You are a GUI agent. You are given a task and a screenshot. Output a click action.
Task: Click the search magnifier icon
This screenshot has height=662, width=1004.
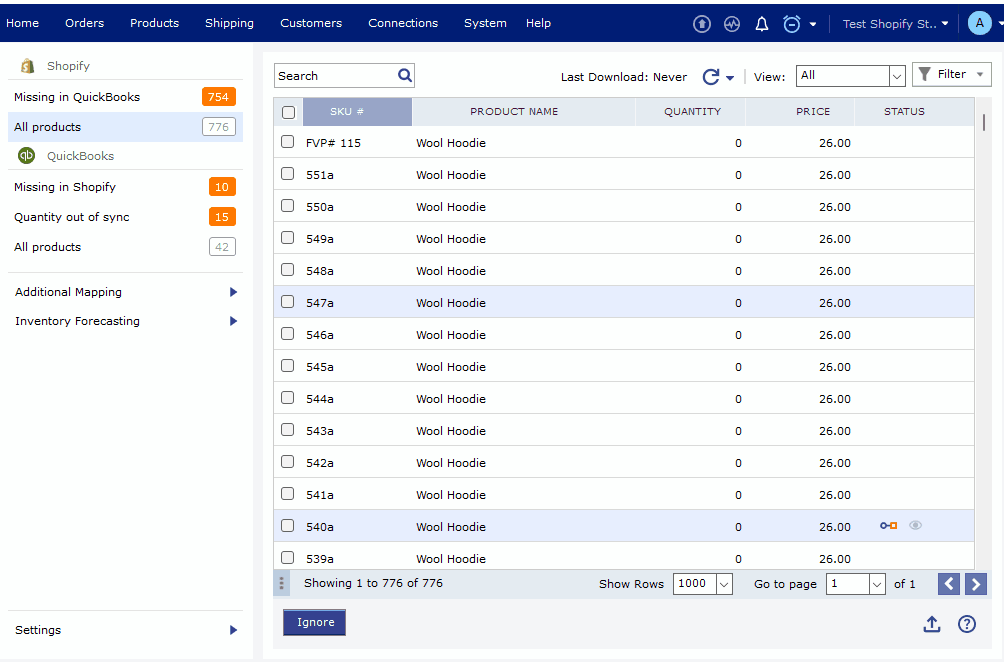click(x=405, y=75)
